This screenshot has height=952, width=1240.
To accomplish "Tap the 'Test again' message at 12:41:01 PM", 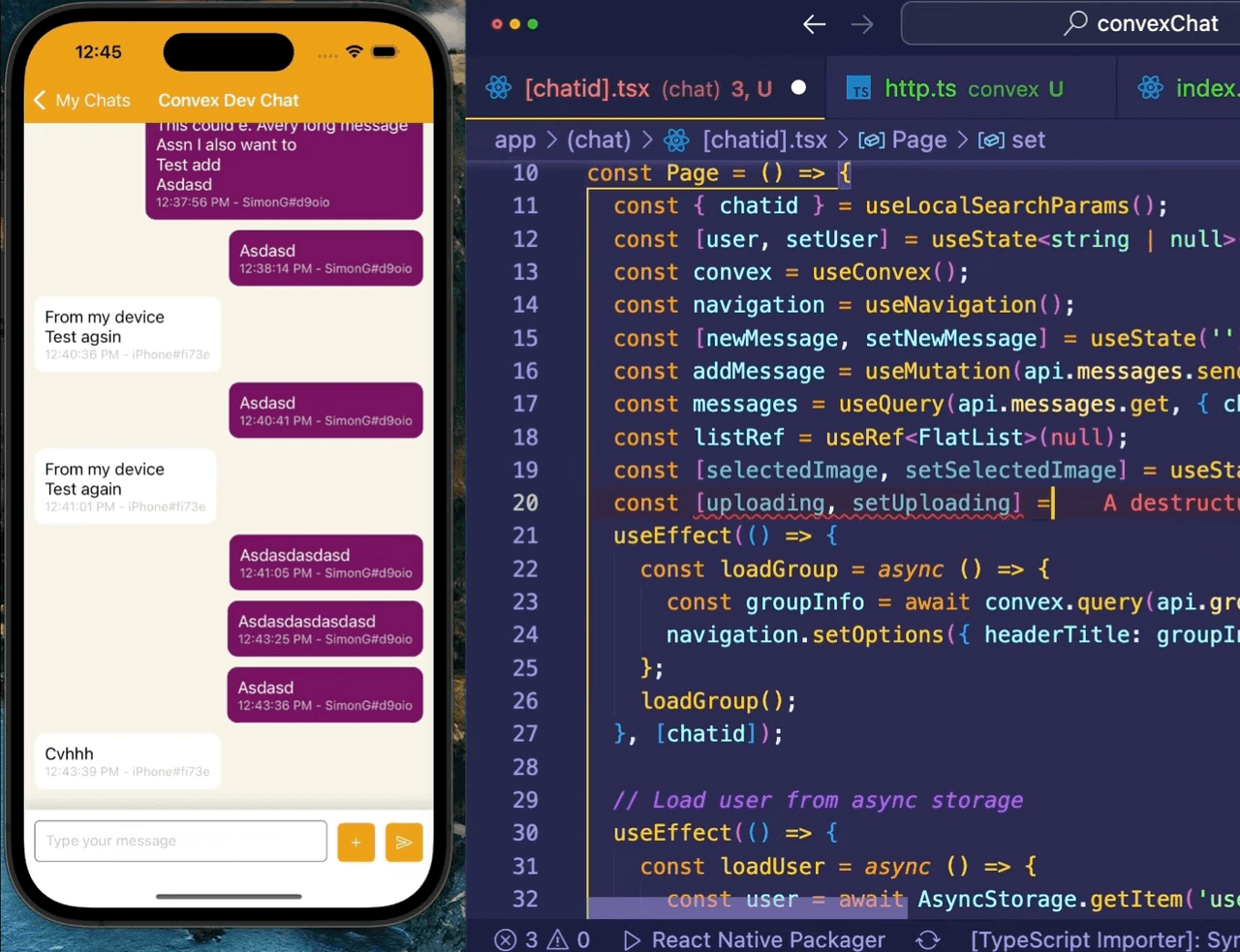I will point(124,486).
